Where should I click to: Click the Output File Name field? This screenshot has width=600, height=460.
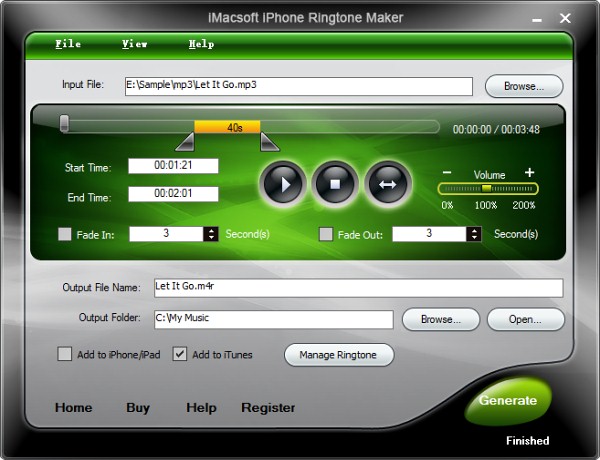359,288
